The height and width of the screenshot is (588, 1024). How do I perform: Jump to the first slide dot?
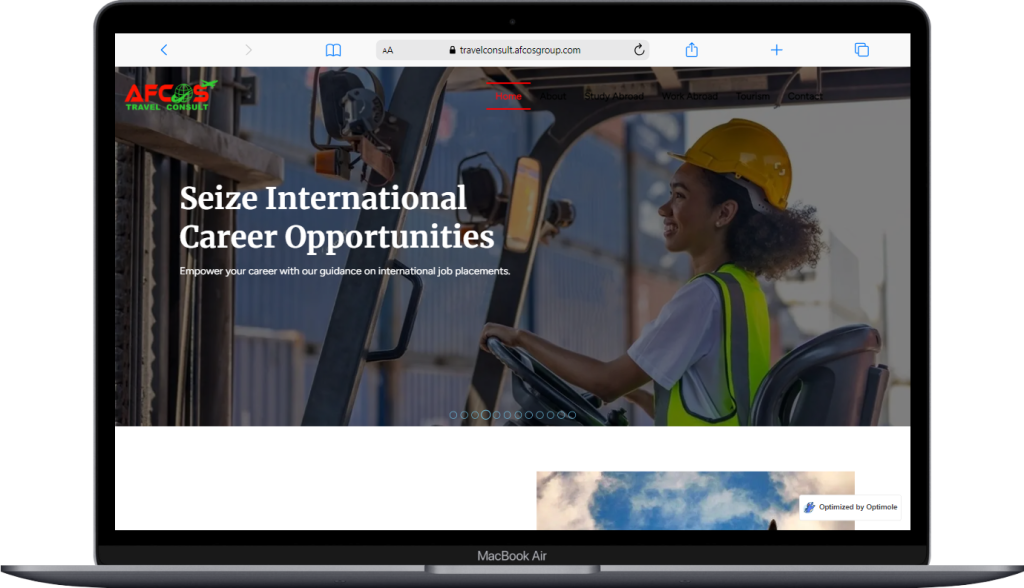[453, 414]
